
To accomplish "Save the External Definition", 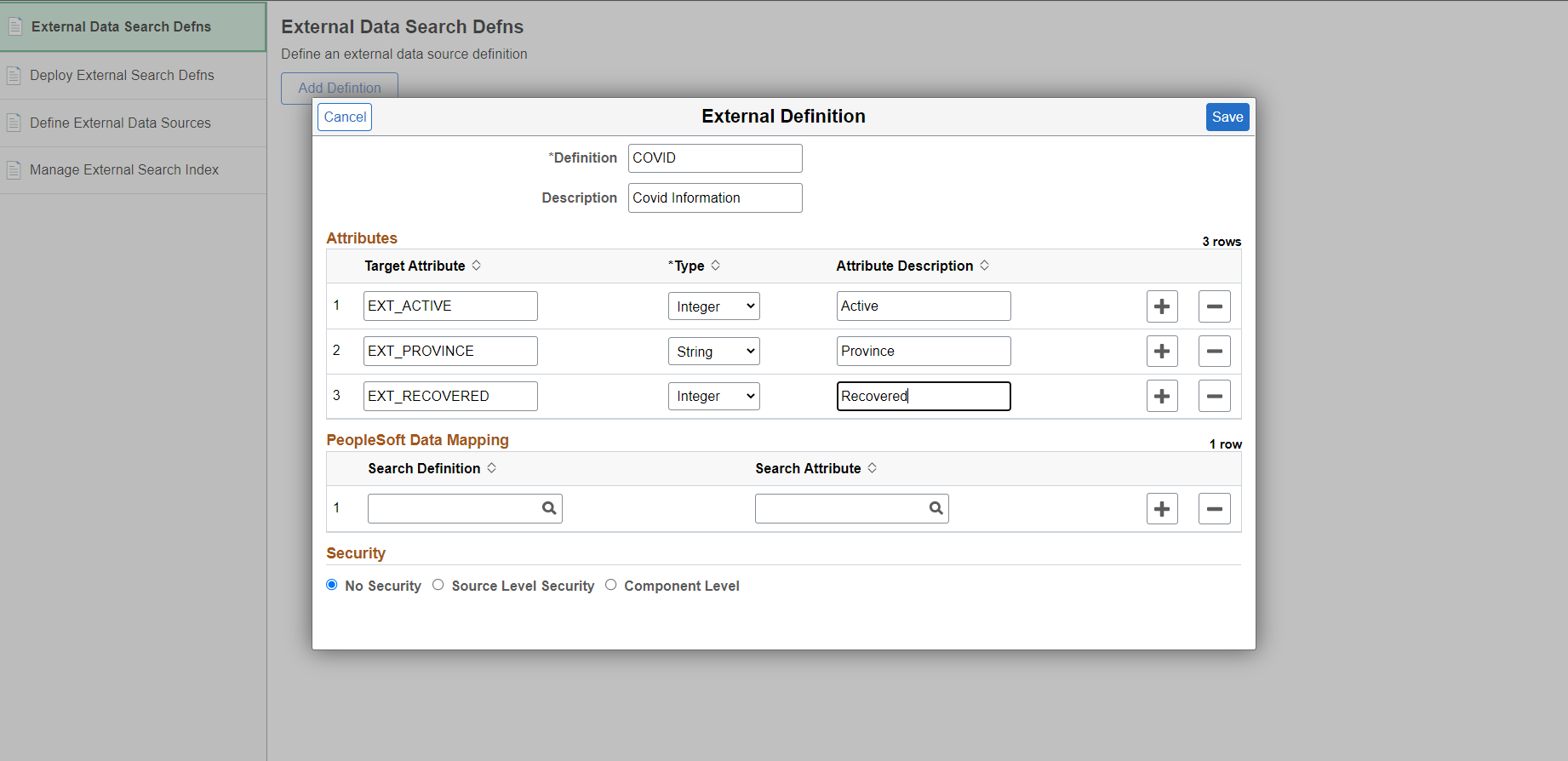I will click(x=1227, y=117).
